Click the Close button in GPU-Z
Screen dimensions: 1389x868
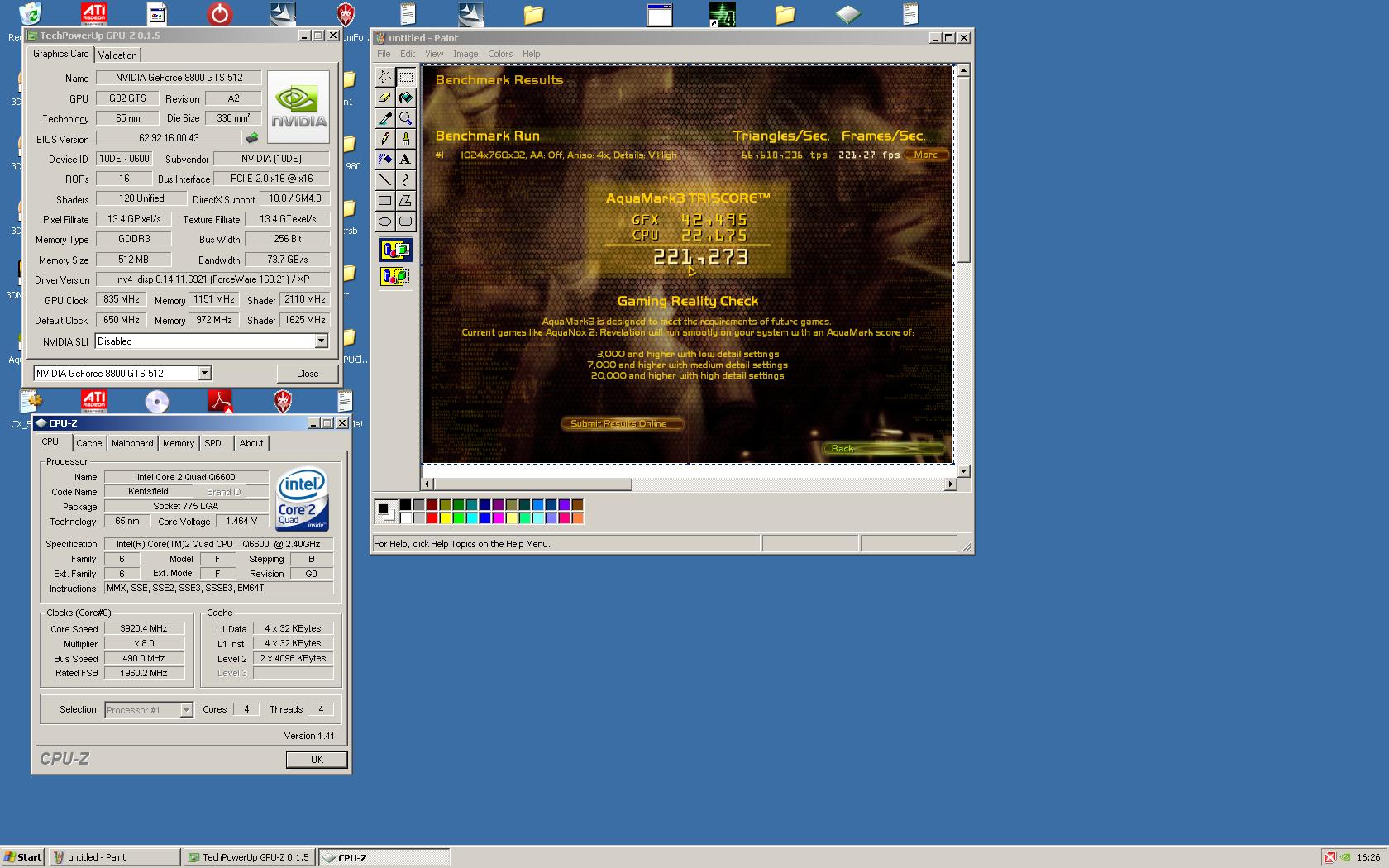click(x=308, y=374)
